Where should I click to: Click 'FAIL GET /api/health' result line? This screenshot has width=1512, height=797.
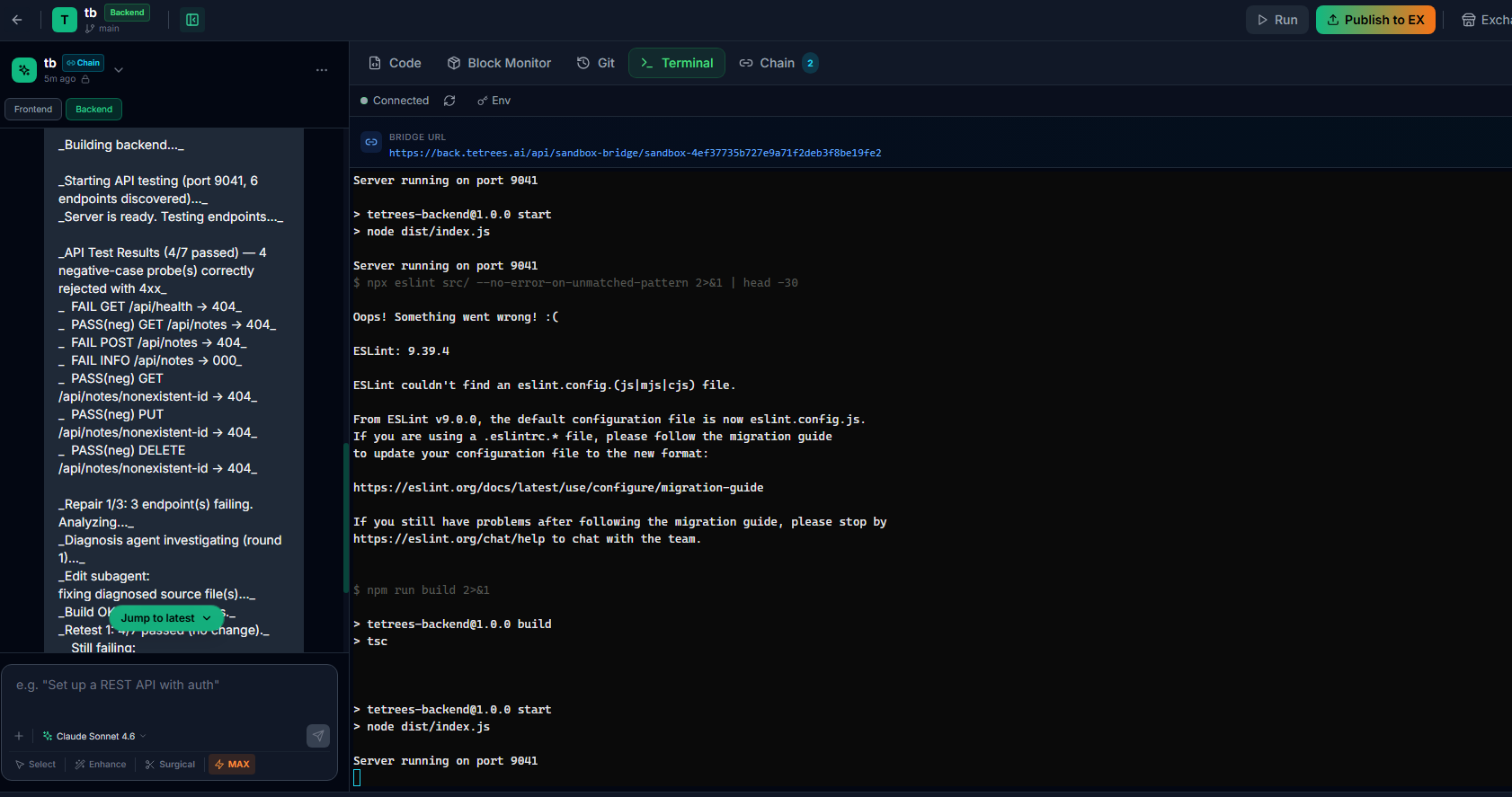tap(150, 306)
